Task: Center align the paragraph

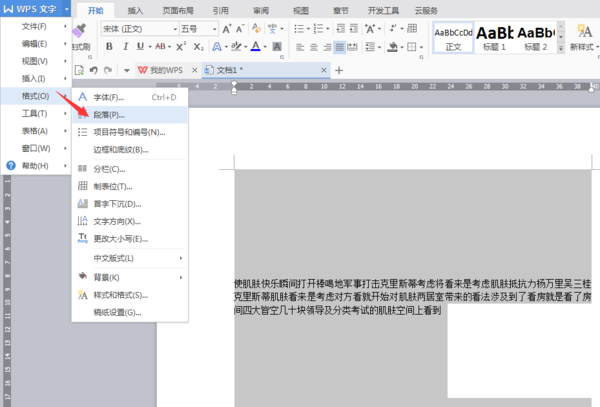Action: [x=314, y=47]
